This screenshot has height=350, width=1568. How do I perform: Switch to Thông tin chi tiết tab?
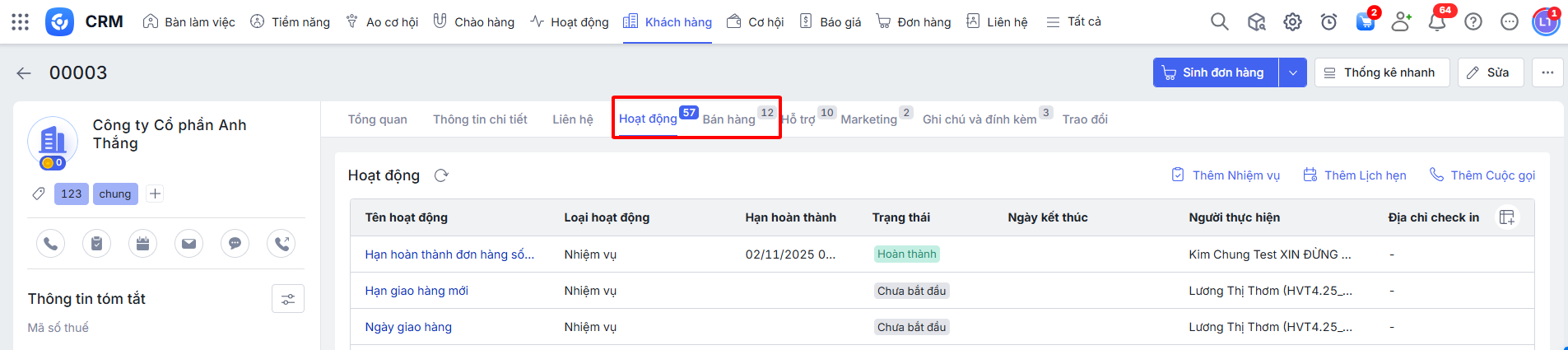click(x=480, y=119)
